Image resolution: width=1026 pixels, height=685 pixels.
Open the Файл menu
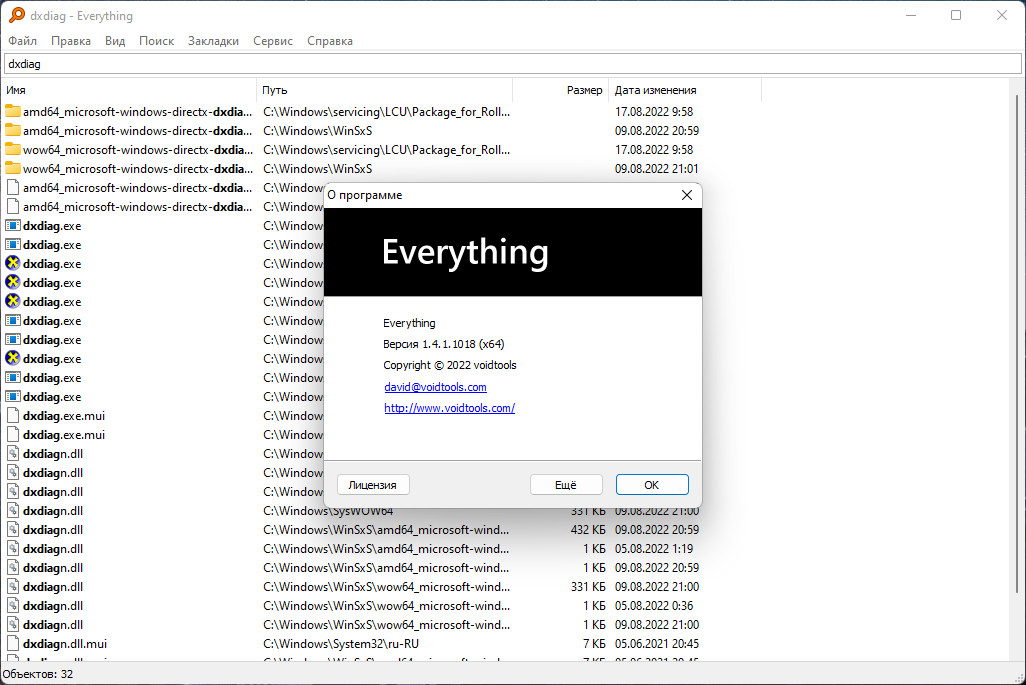tap(22, 41)
